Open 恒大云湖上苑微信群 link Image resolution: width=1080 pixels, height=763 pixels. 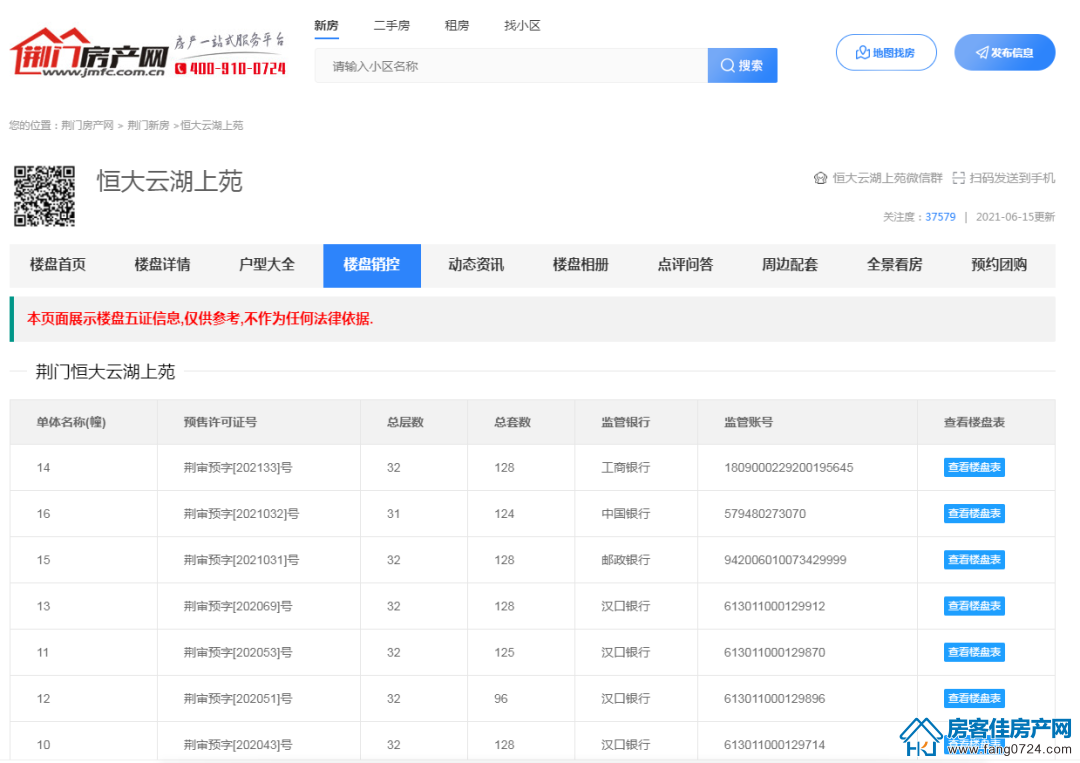pyautogui.click(x=887, y=178)
